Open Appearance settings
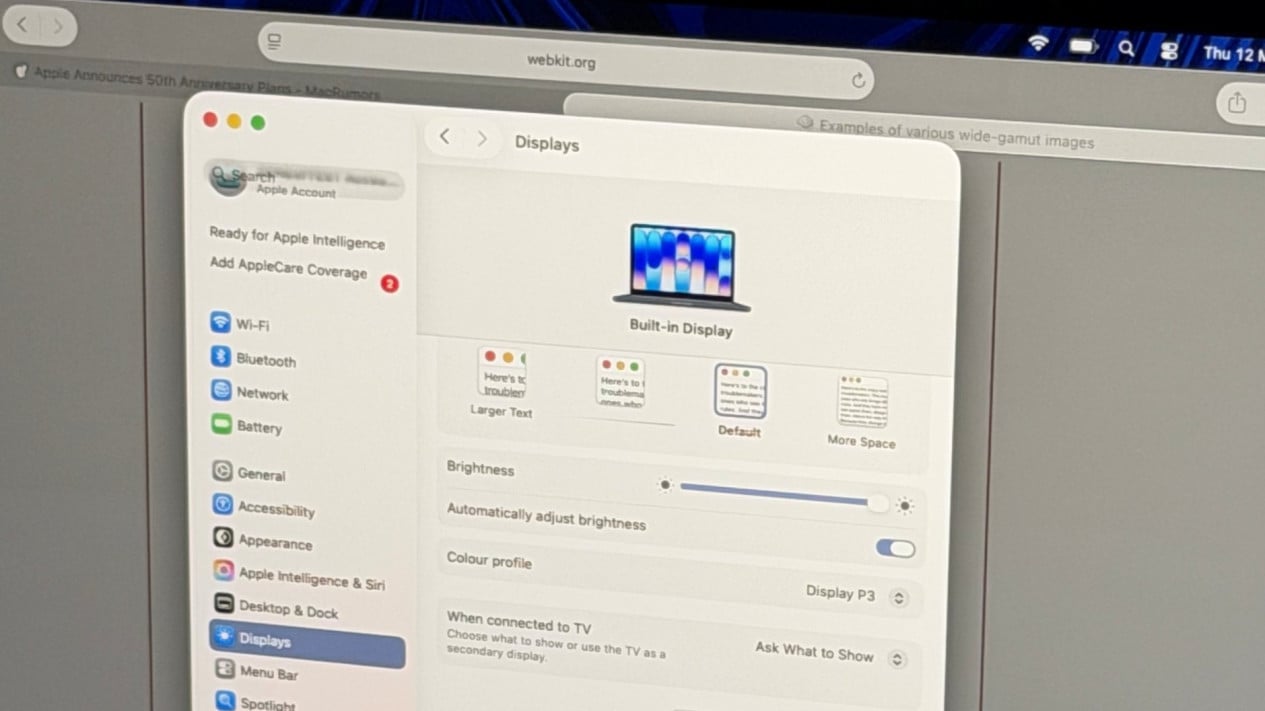 click(x=274, y=543)
